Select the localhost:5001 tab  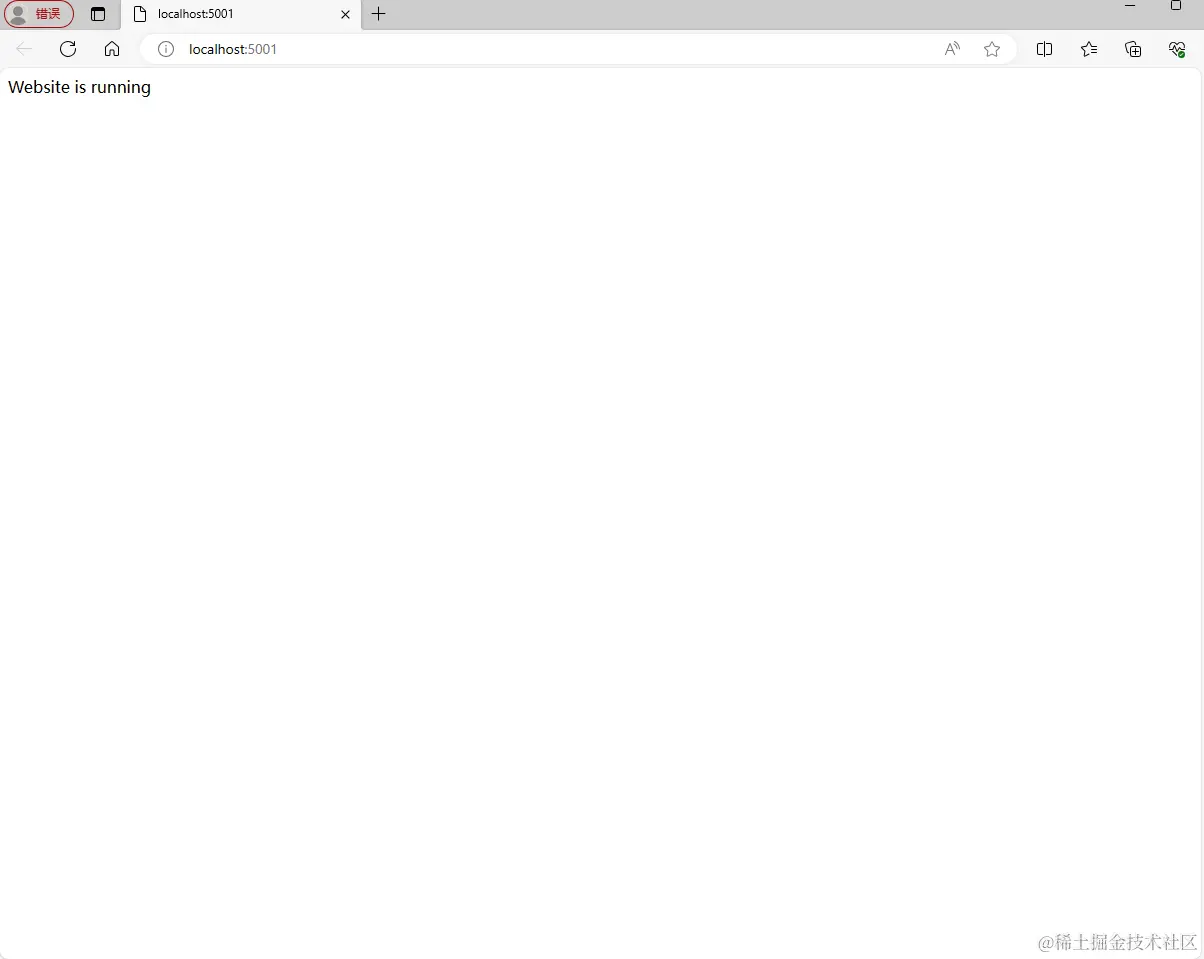(x=240, y=14)
